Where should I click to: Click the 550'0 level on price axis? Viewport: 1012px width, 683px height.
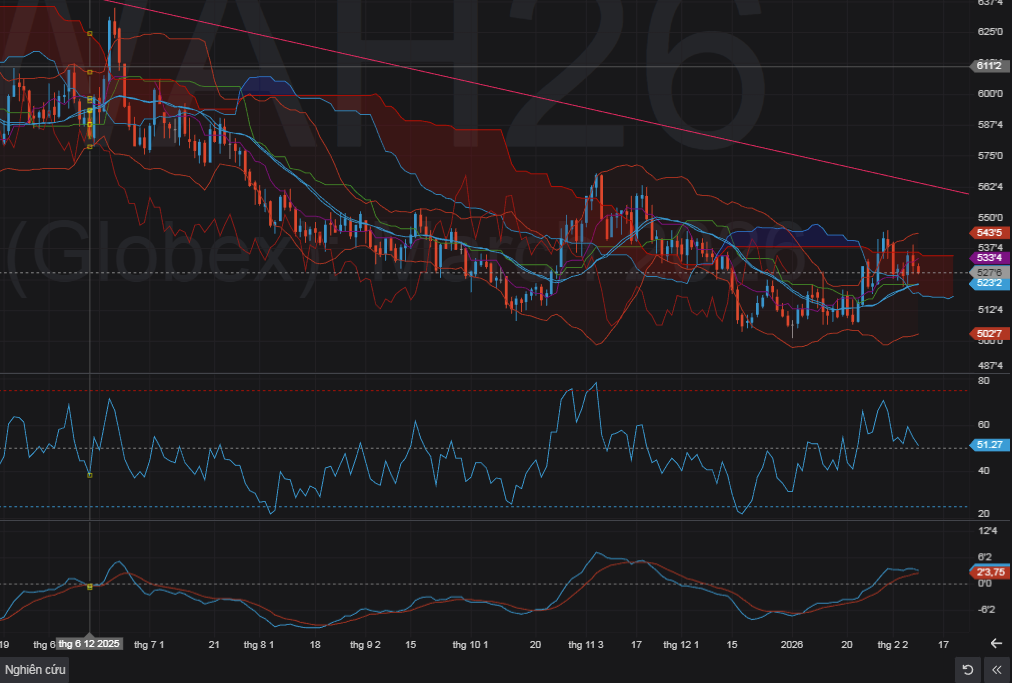click(x=988, y=217)
